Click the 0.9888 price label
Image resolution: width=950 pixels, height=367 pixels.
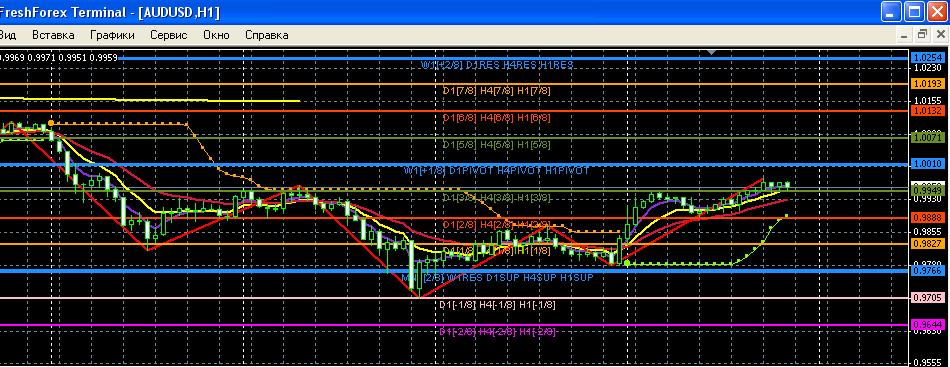(x=928, y=217)
